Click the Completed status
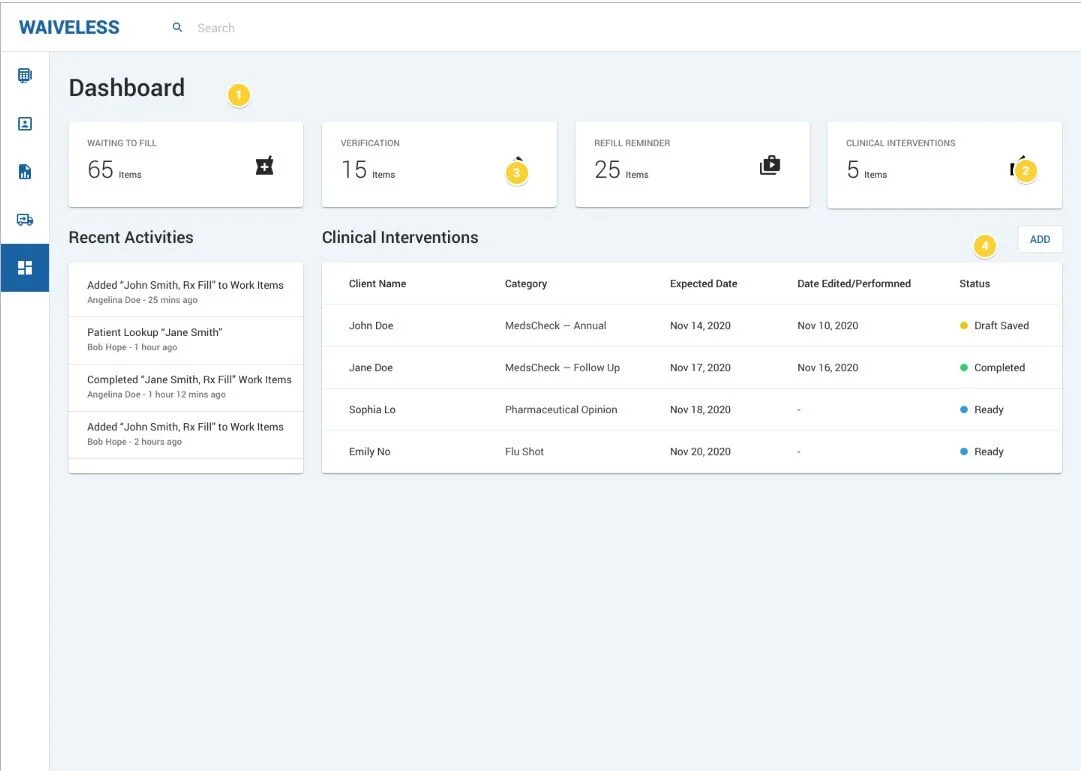The width and height of the screenshot is (1081, 771). click(x=992, y=368)
